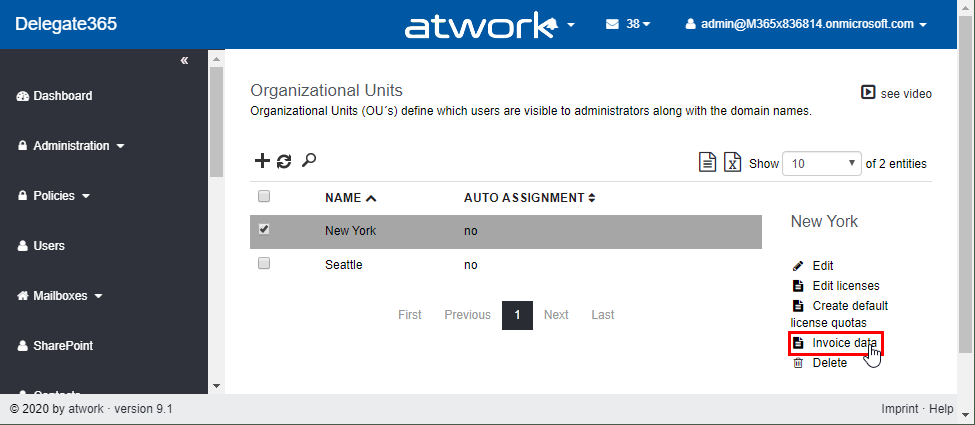Click the plus icon to add organizational unit
Viewport: 975px width, 425px height.
(x=262, y=161)
